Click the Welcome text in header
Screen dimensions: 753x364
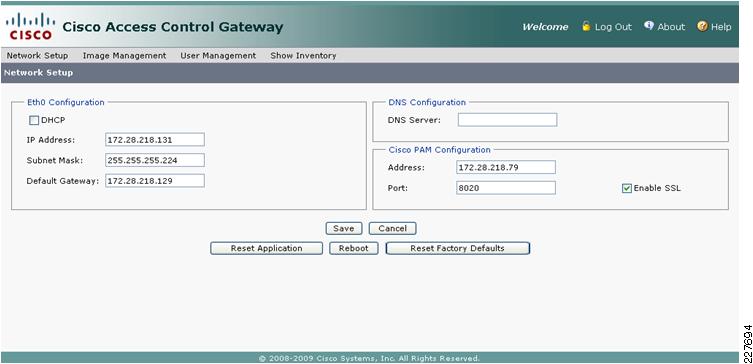pyautogui.click(x=545, y=27)
